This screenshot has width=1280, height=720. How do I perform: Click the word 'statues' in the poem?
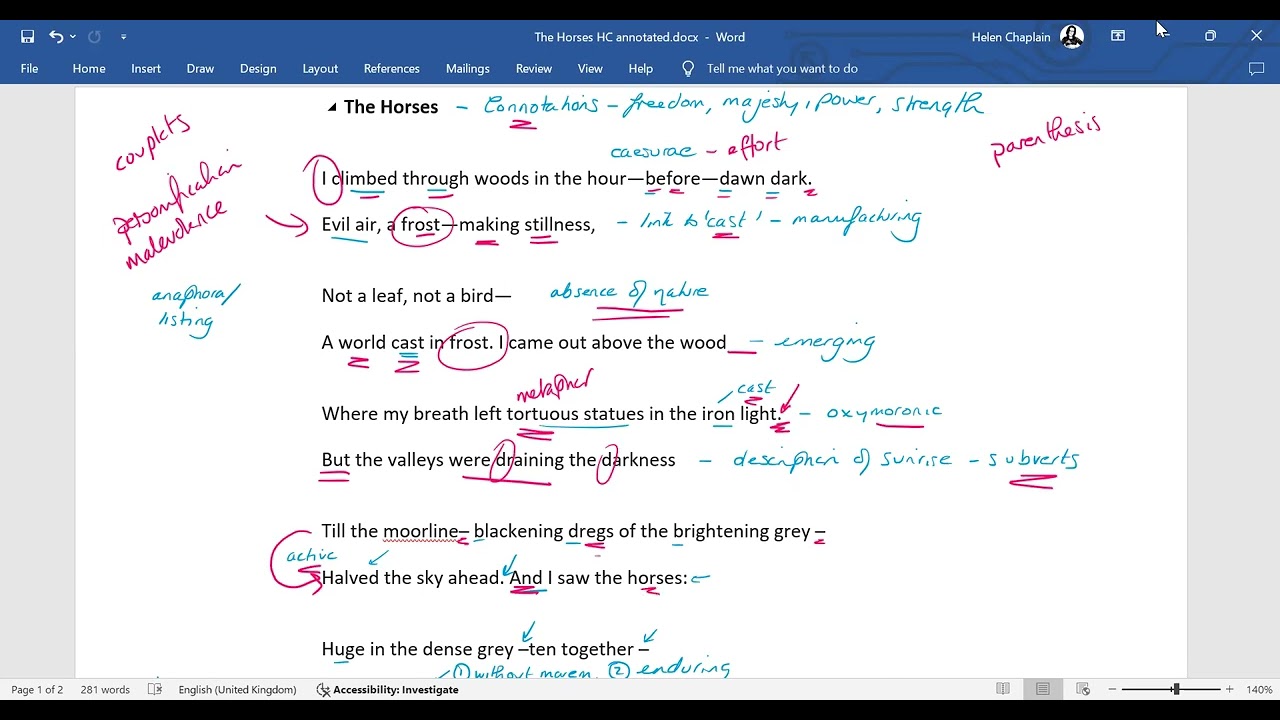click(614, 414)
